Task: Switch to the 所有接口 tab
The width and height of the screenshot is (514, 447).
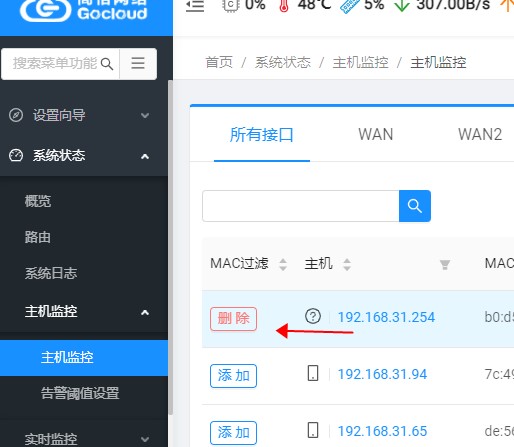Action: pyautogui.click(x=262, y=135)
